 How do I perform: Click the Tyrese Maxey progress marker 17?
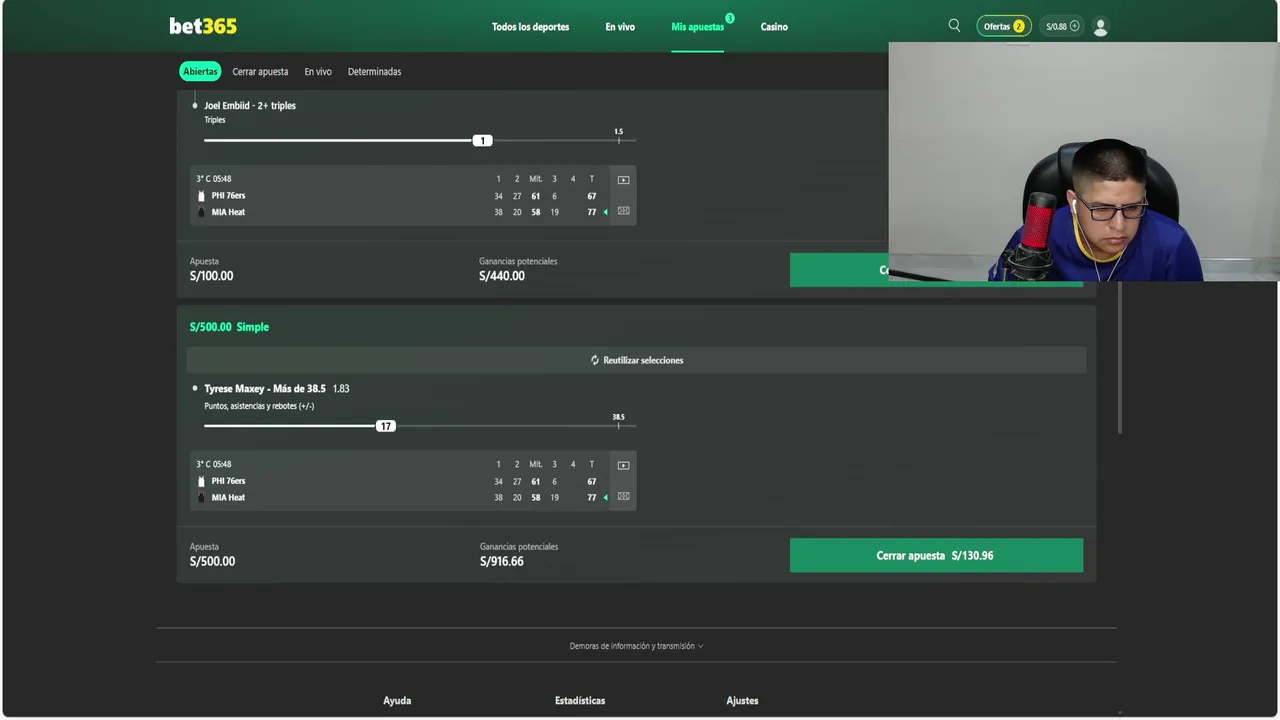pos(385,426)
